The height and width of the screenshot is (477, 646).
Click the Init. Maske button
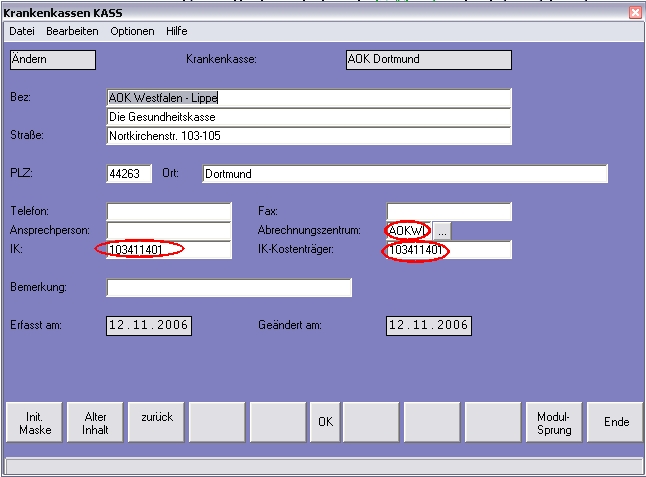pyautogui.click(x=34, y=423)
